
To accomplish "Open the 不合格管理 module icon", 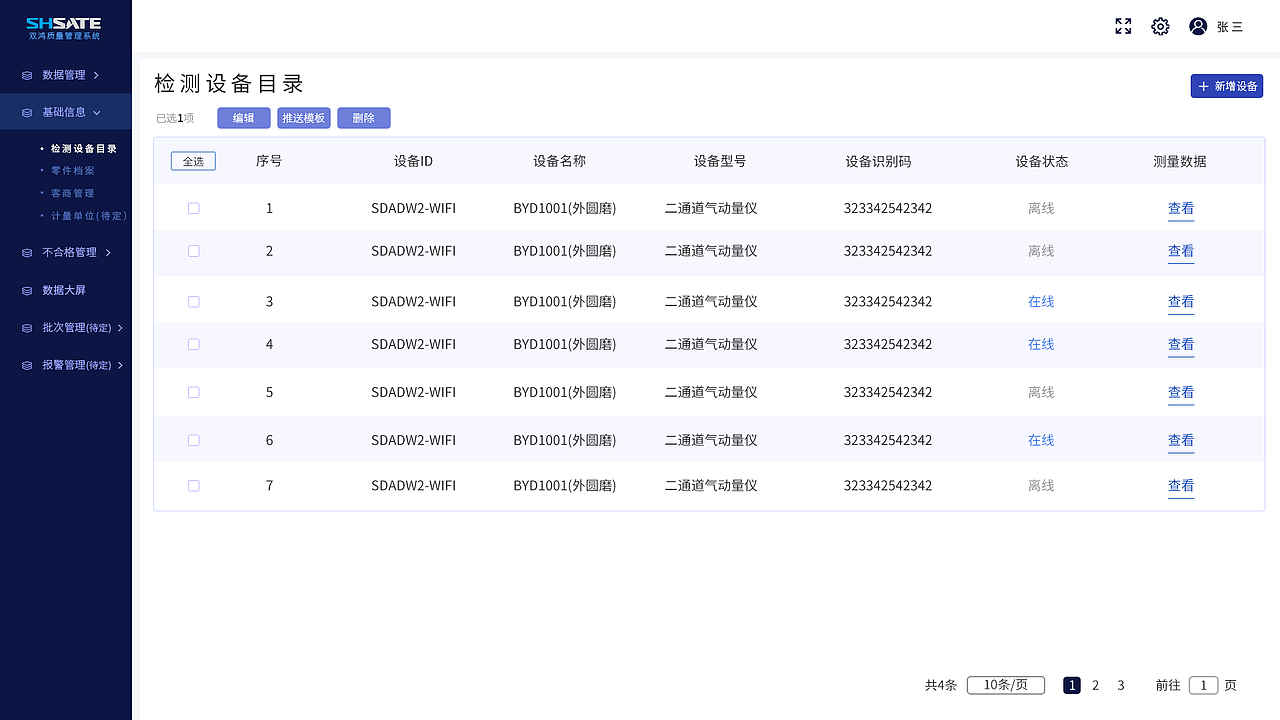I will [x=24, y=252].
